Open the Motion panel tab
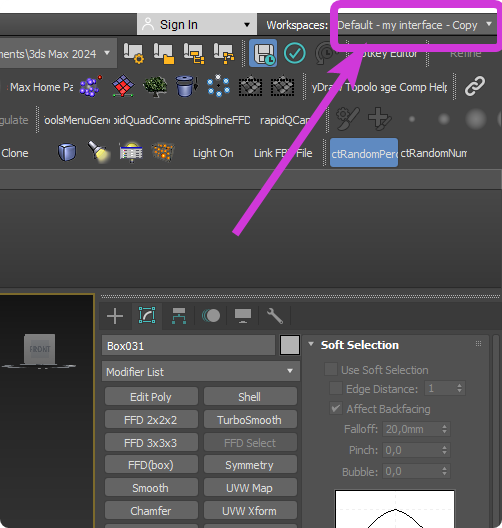 211,316
